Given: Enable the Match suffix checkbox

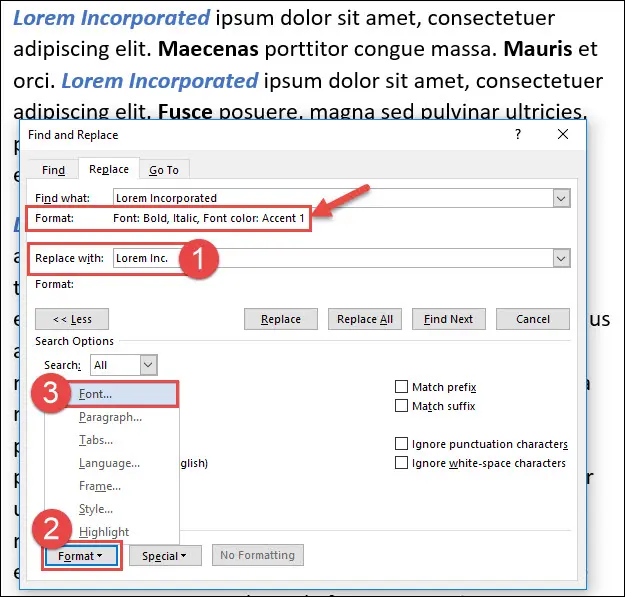Looking at the screenshot, I should [x=401, y=406].
